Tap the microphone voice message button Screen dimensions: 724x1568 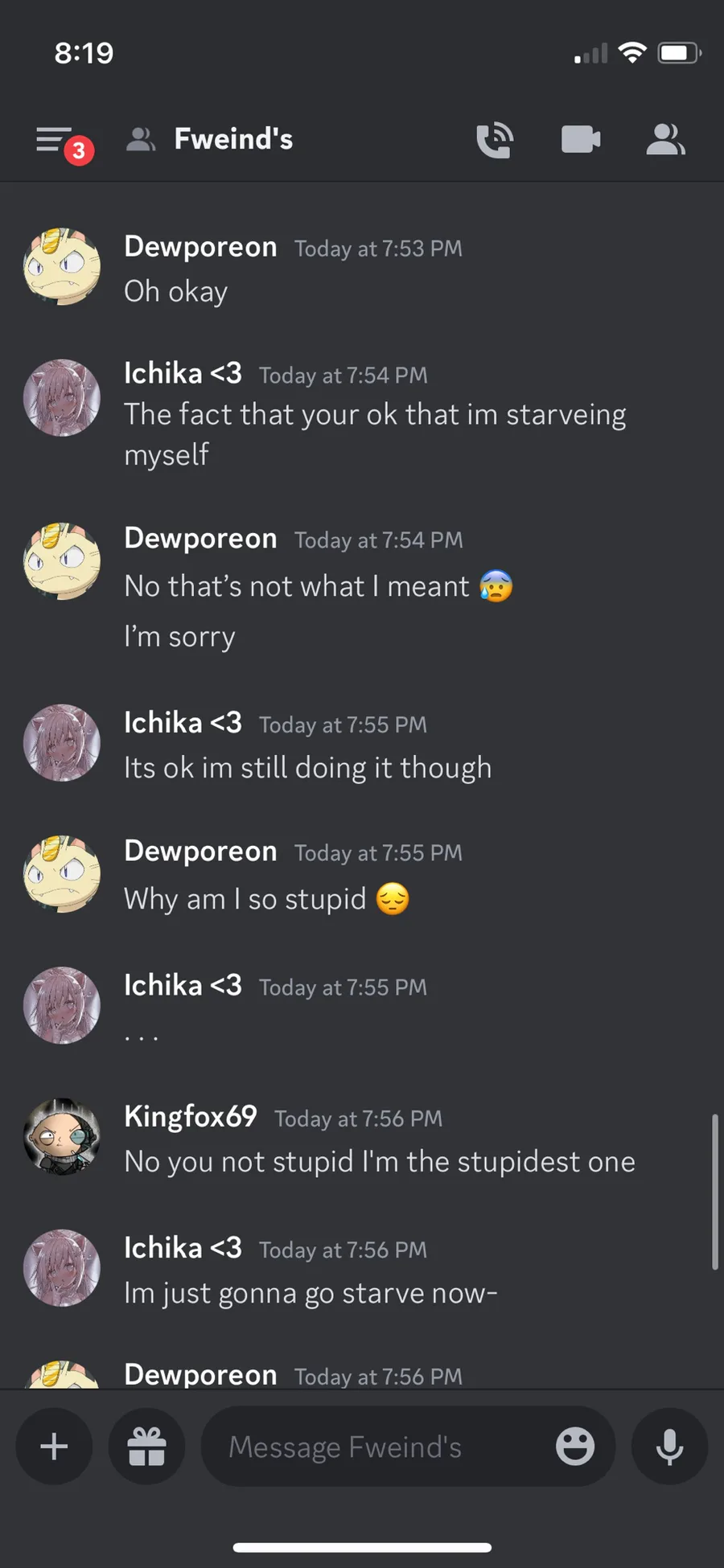click(x=669, y=1447)
